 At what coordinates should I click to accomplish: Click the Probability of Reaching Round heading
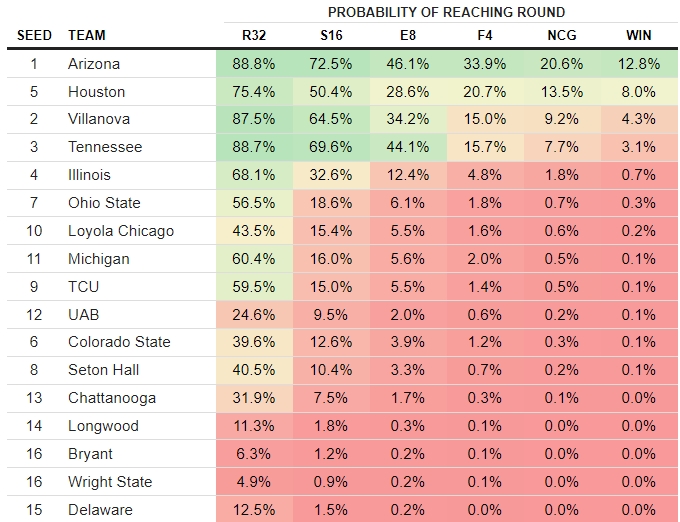tap(445, 12)
